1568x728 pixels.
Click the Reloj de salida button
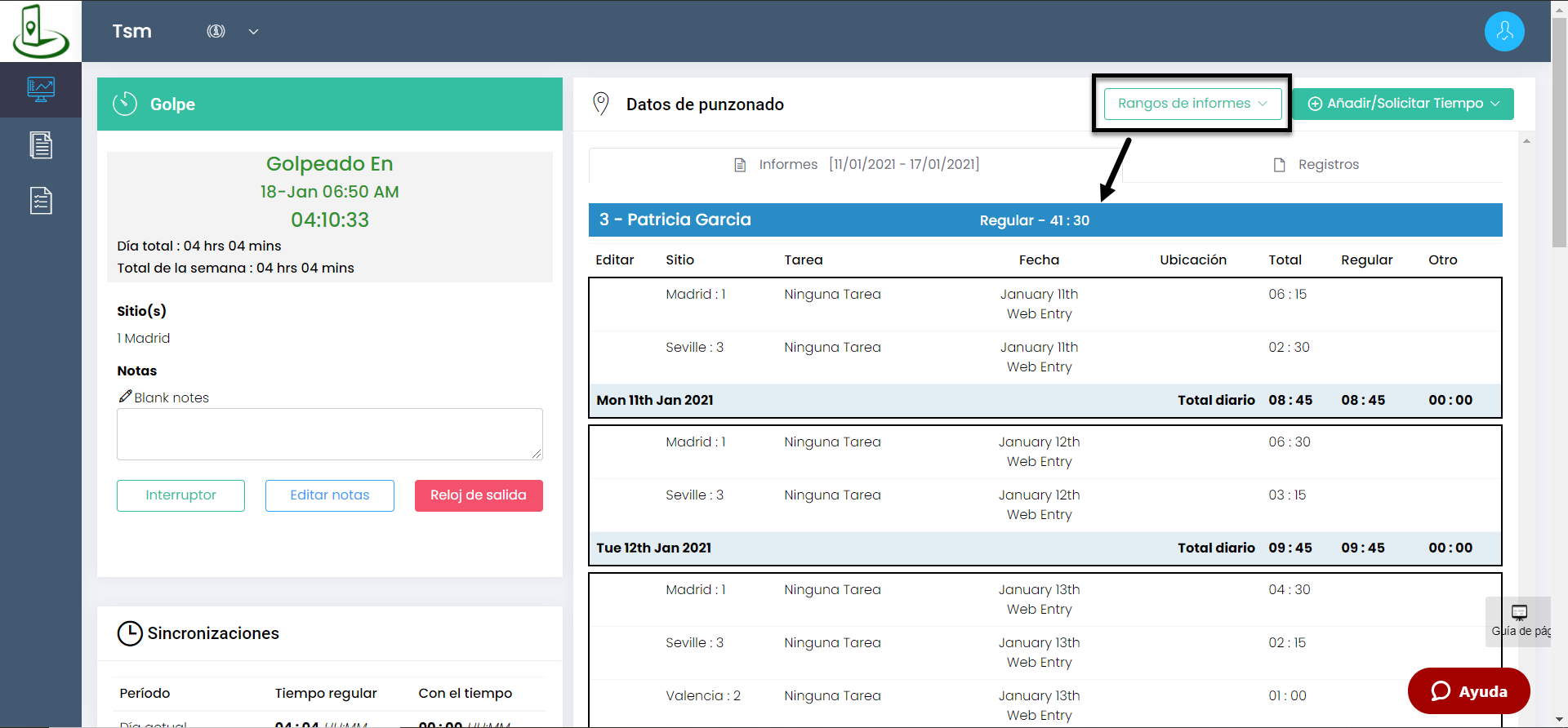[x=479, y=495]
